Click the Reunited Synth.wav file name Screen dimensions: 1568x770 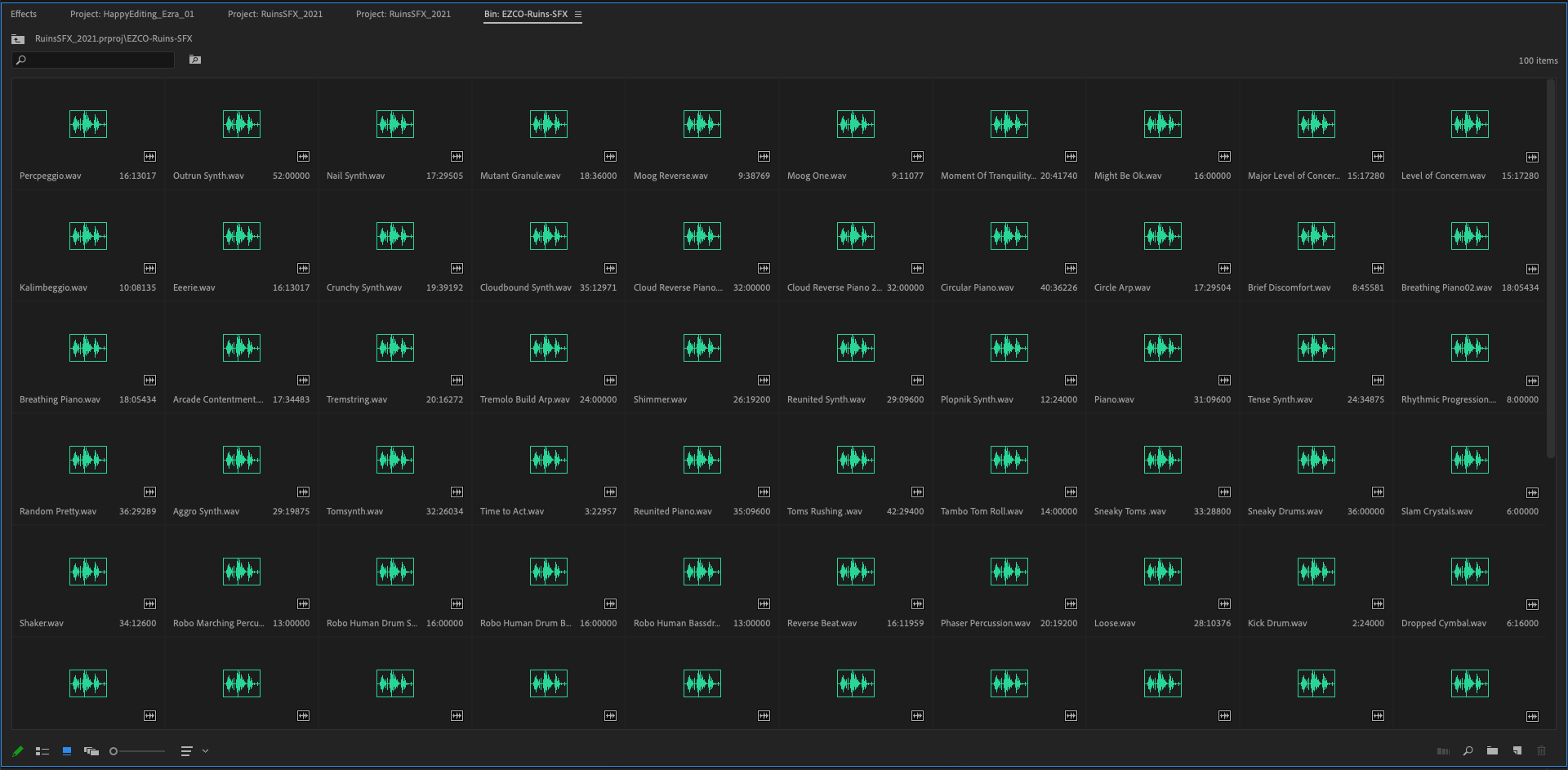826,399
